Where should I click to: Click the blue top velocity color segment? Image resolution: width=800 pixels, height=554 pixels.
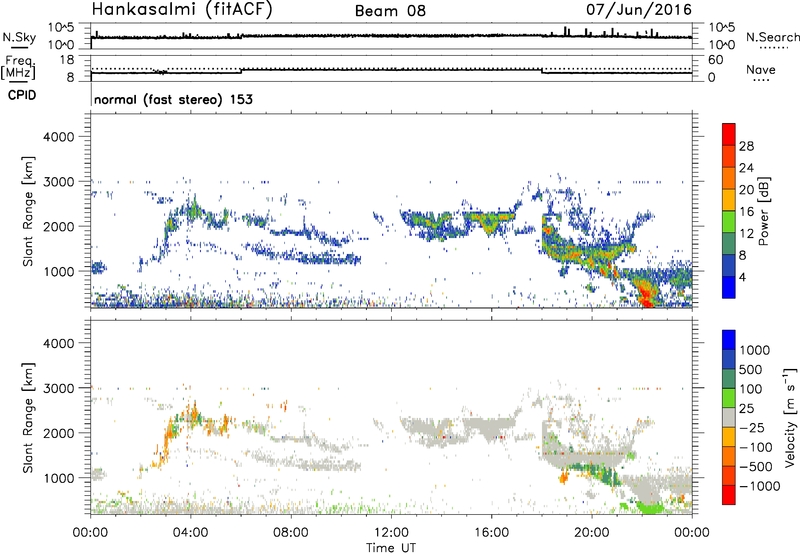(x=729, y=340)
